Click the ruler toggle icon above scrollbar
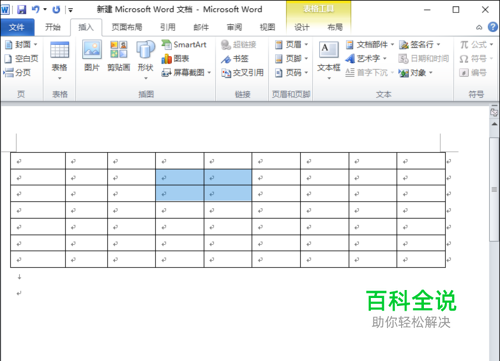The height and width of the screenshot is (361, 500). 494,112
